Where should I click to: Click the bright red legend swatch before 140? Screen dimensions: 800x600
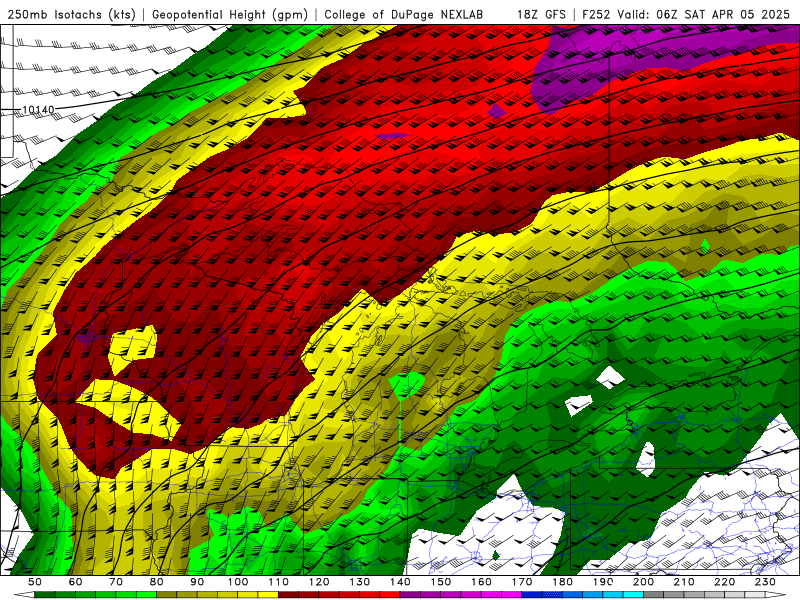pos(390,595)
